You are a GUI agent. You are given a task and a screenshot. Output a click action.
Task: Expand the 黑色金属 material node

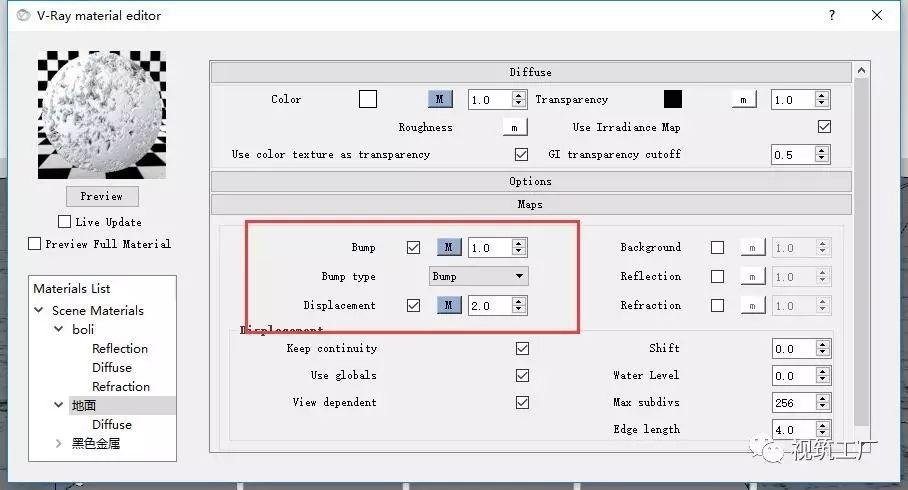coord(58,443)
